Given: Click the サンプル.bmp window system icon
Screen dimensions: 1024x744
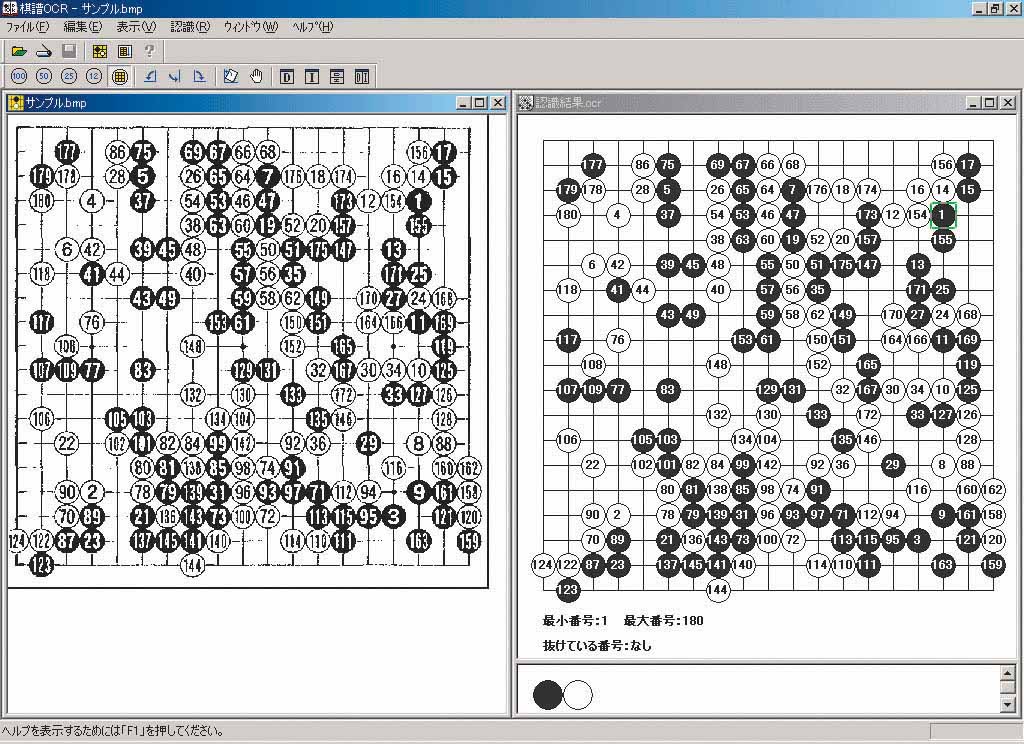Looking at the screenshot, I should (x=15, y=103).
